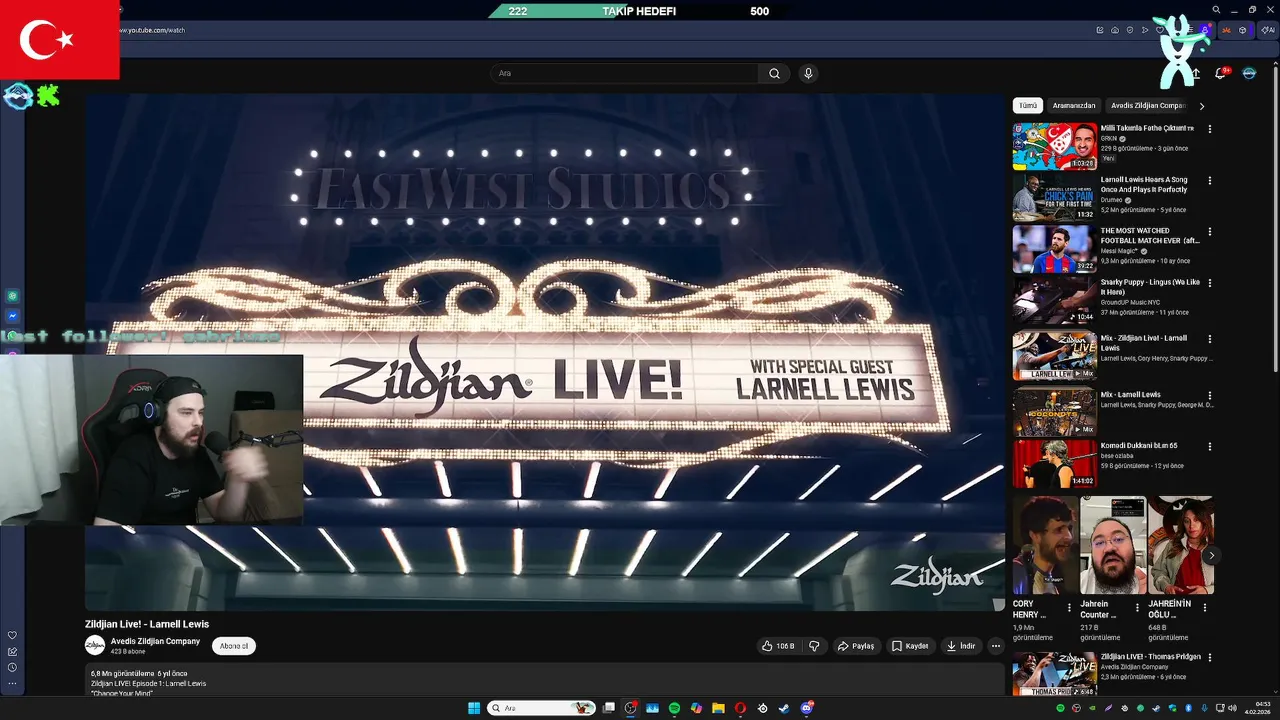Open JAHREIN'IN OĞLU short video
The width and height of the screenshot is (1280, 720).
pyautogui.click(x=1181, y=545)
